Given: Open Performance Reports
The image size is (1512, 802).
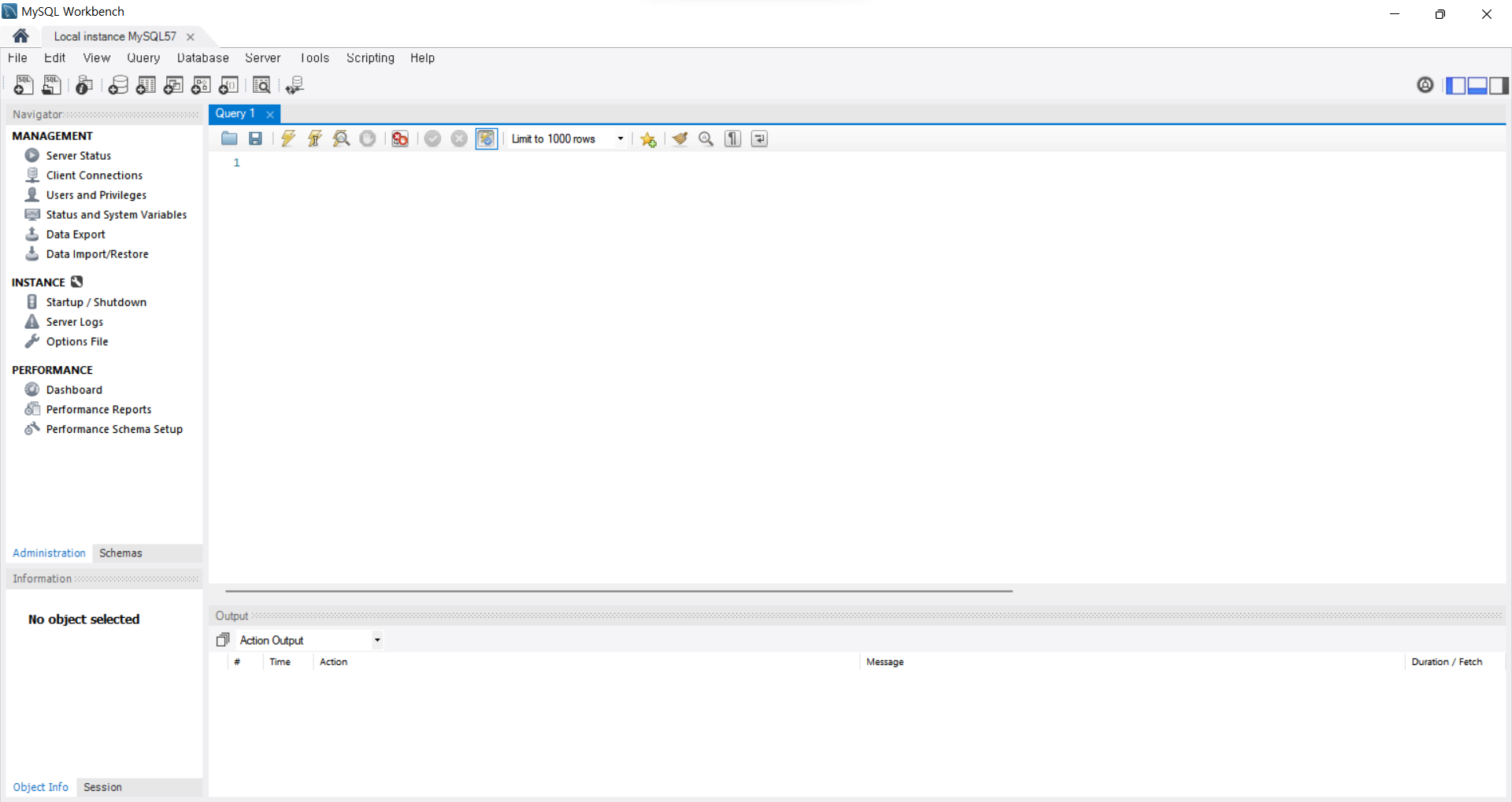Looking at the screenshot, I should coord(98,409).
